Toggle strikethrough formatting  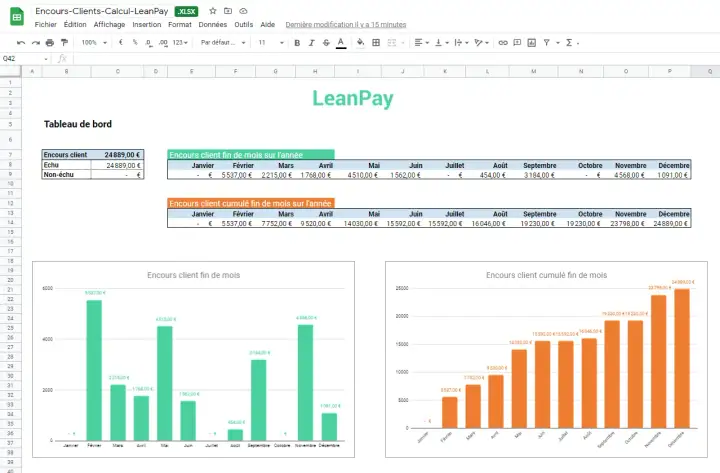pyautogui.click(x=326, y=43)
